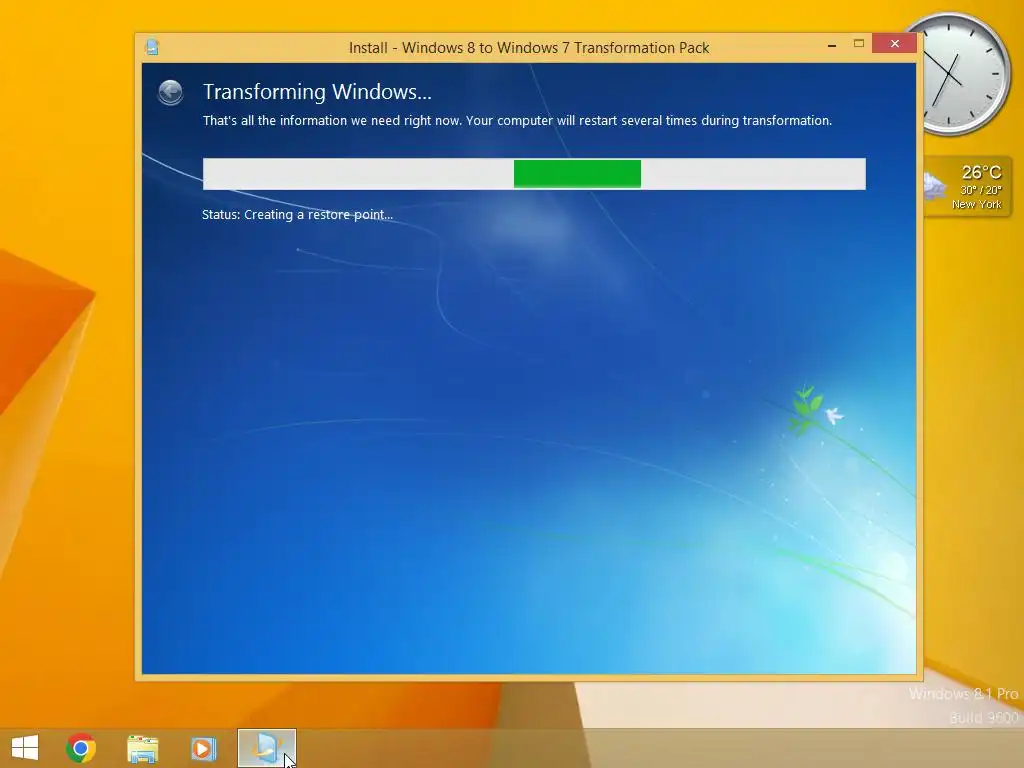The image size is (1024, 768).
Task: Maximize the Transformation Pack installer window
Action: [x=859, y=44]
